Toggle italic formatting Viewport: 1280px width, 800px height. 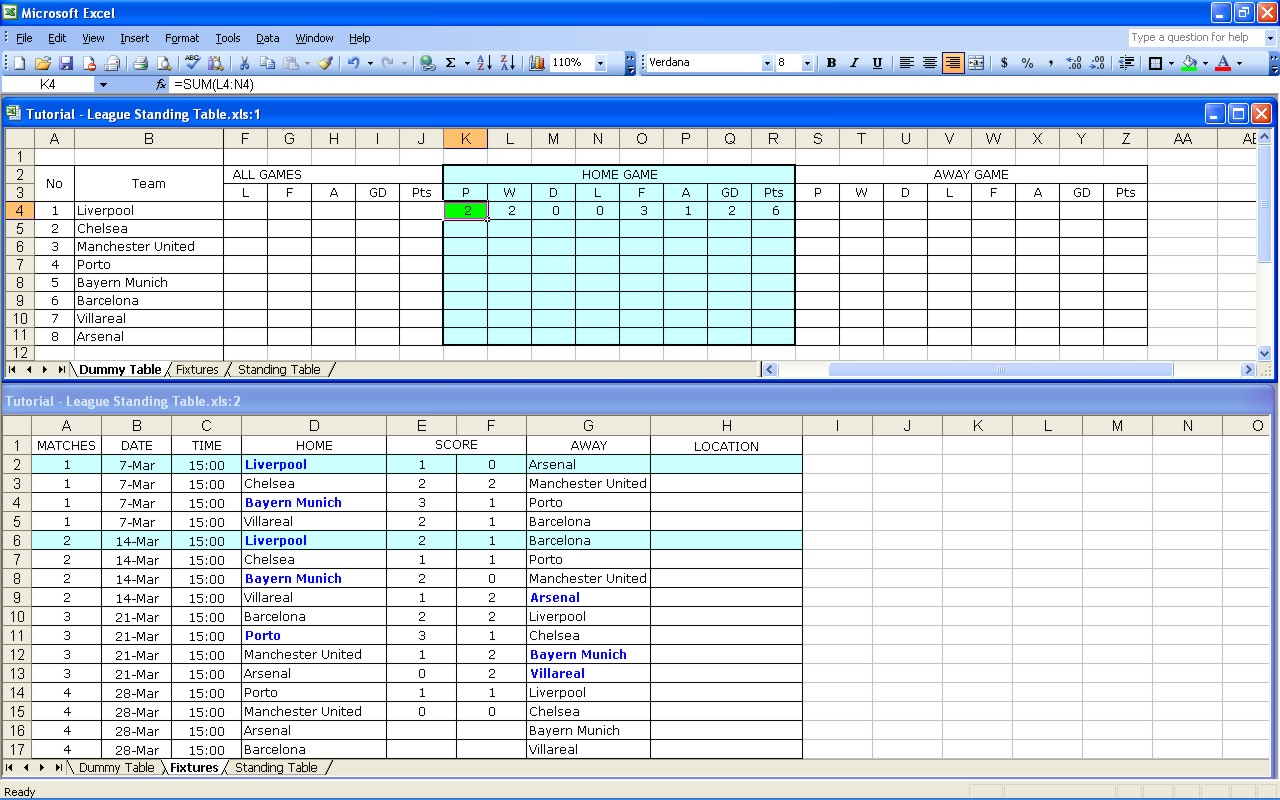tap(854, 63)
